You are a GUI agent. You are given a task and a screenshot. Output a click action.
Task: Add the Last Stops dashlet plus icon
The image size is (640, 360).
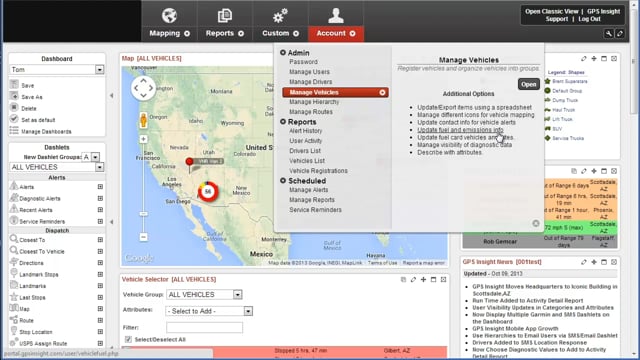[100, 297]
